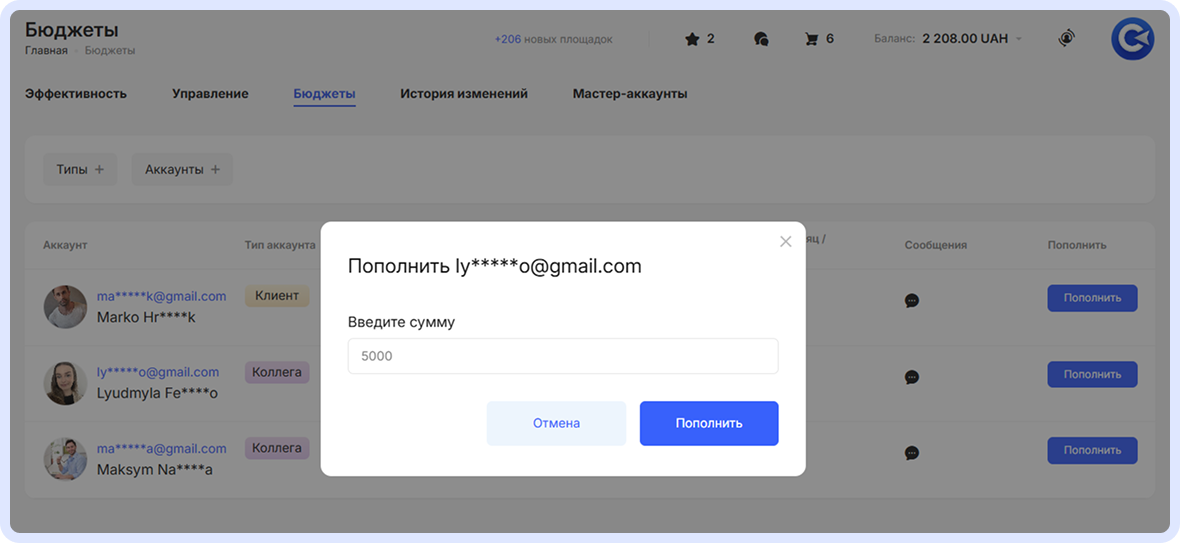Add a filter with Аккаунты plus

(x=182, y=170)
